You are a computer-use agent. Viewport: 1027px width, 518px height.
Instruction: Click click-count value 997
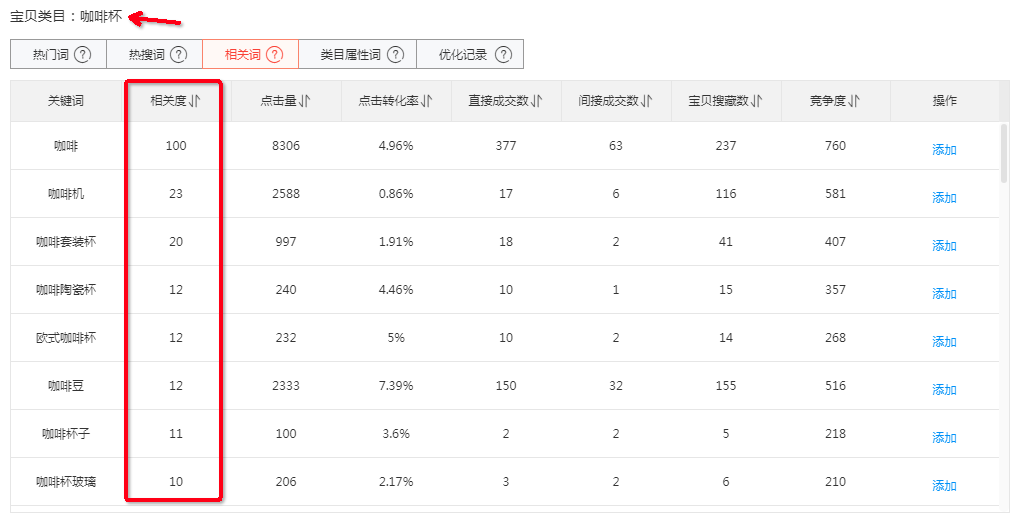pyautogui.click(x=286, y=242)
